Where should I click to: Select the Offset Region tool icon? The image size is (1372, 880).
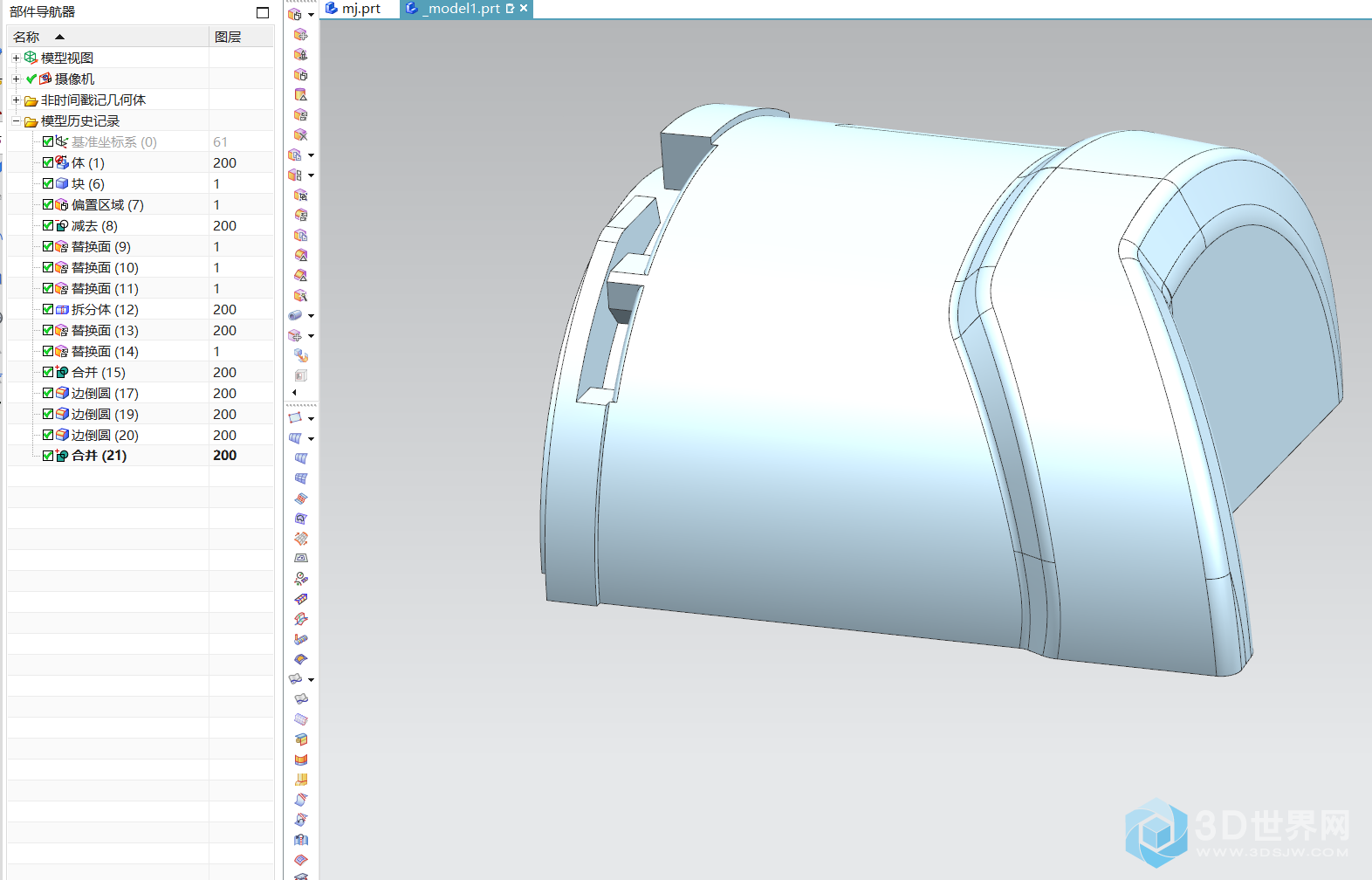[x=300, y=74]
